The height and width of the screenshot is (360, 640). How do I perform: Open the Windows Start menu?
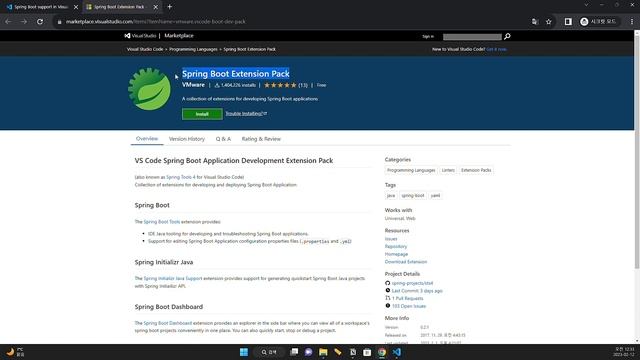[x=244, y=352]
